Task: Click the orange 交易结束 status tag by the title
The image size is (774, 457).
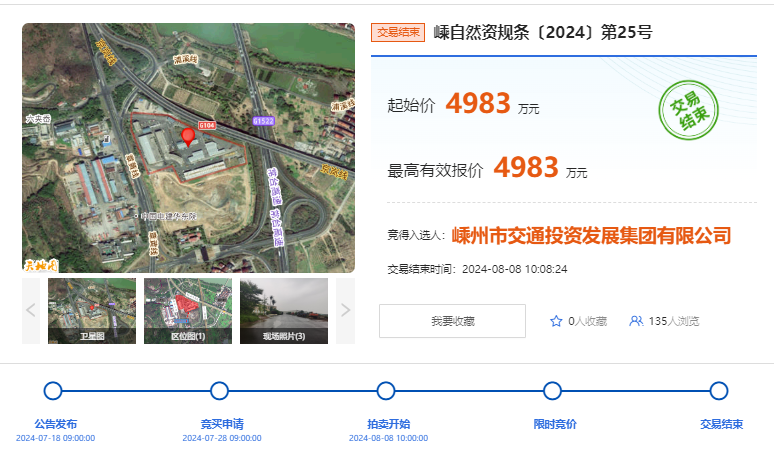Action: point(398,32)
